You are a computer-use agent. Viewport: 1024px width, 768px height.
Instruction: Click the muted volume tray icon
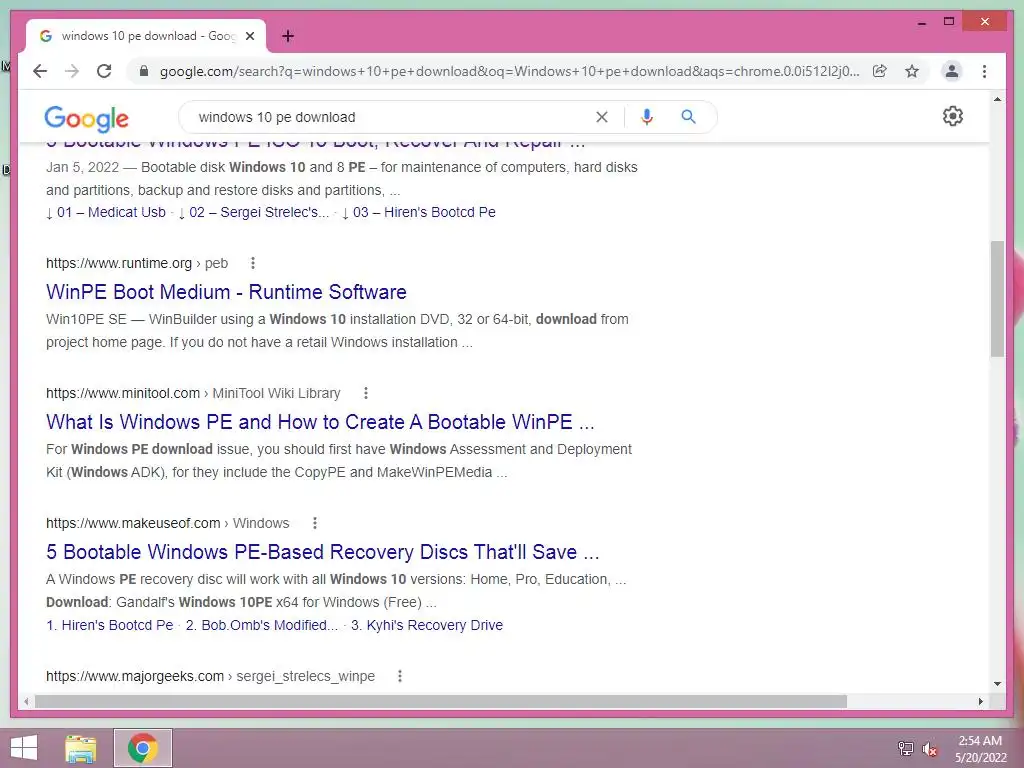point(929,749)
